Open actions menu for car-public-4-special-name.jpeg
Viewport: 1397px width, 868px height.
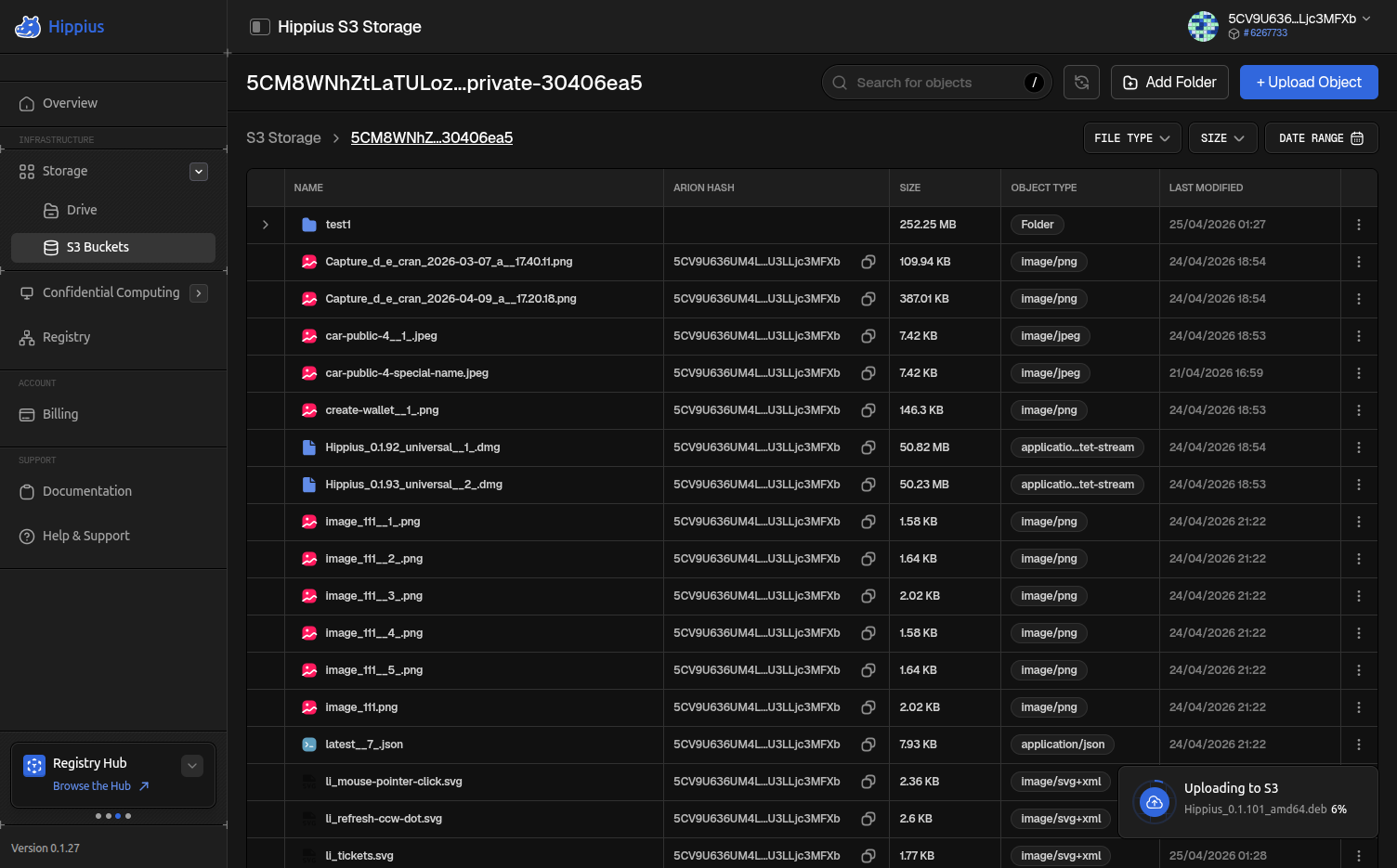tap(1359, 373)
